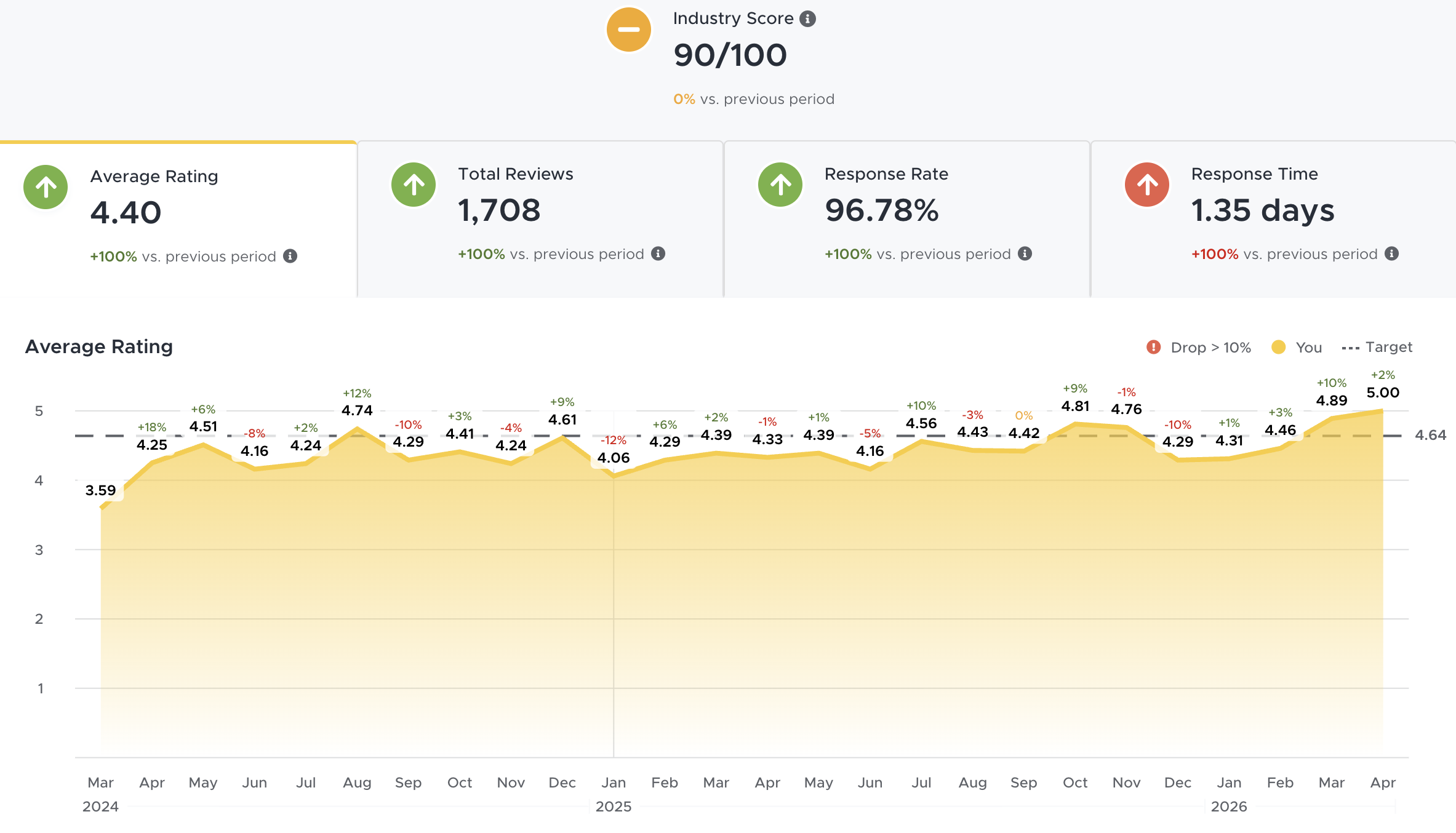Click the green up arrow on Average Rating card
This screenshot has width=1456, height=833.
[45, 187]
